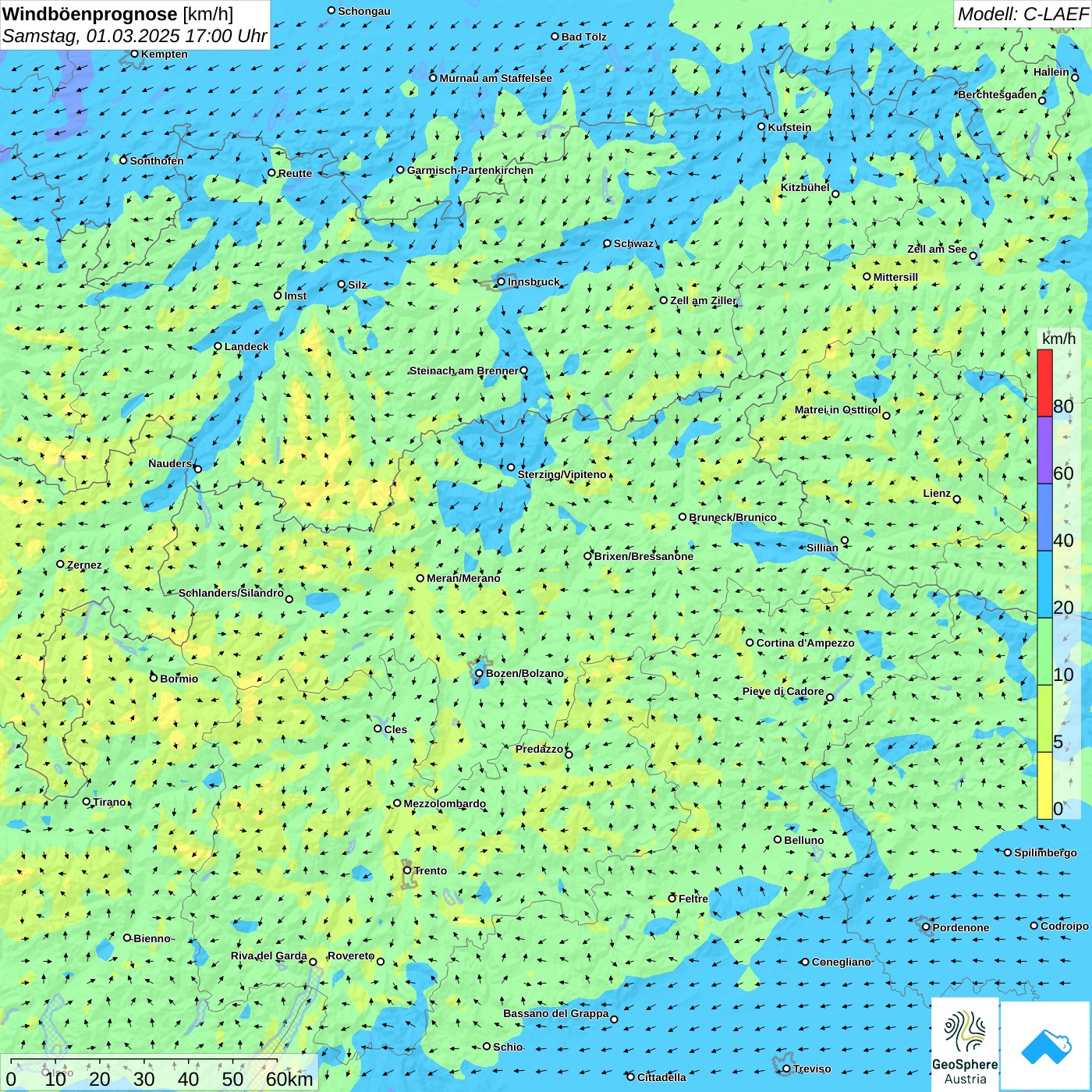The height and width of the screenshot is (1092, 1092).
Task: Click the Innsbruck city marker
Action: (501, 282)
